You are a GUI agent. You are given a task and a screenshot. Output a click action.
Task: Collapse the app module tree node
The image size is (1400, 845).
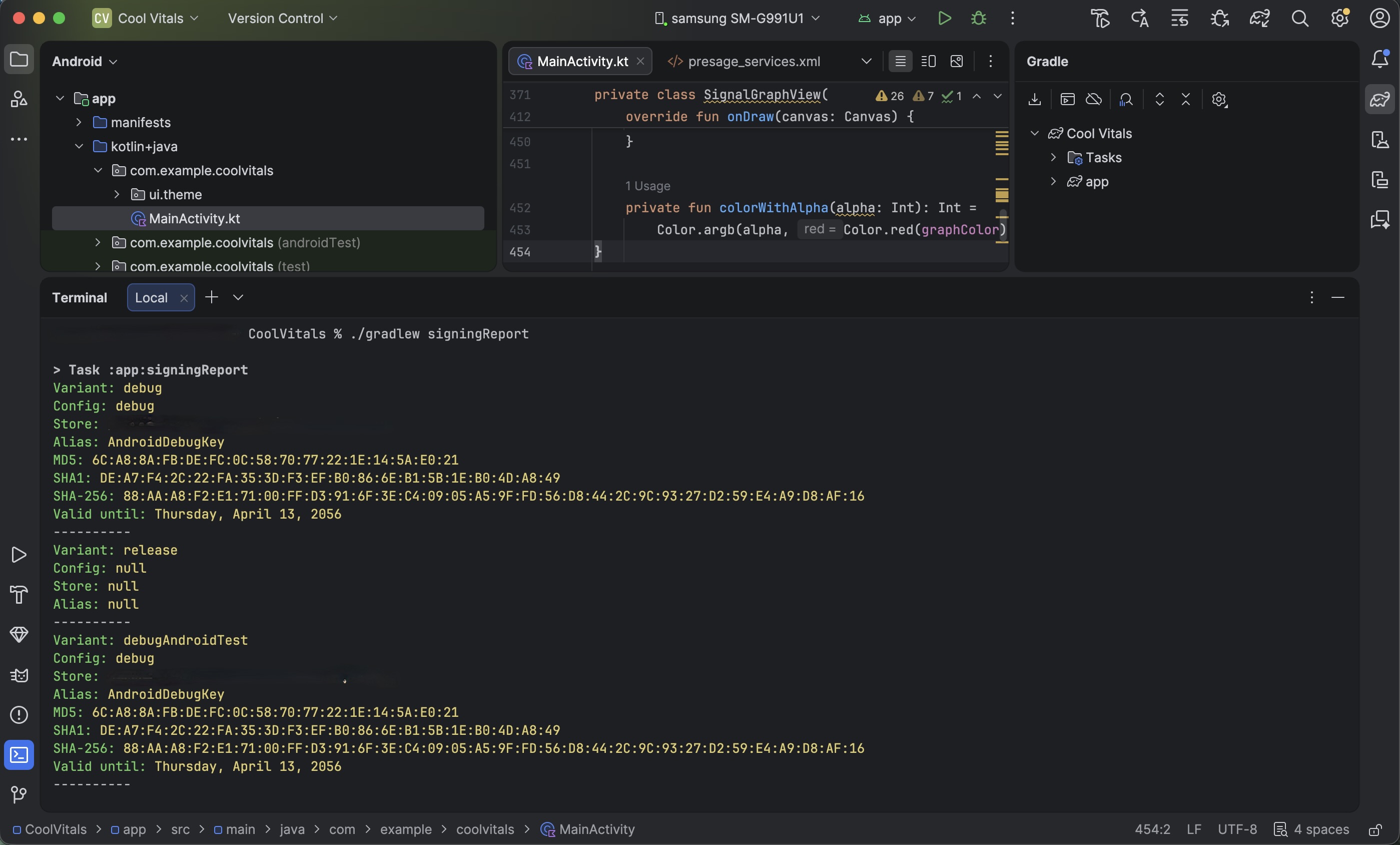tap(60, 98)
